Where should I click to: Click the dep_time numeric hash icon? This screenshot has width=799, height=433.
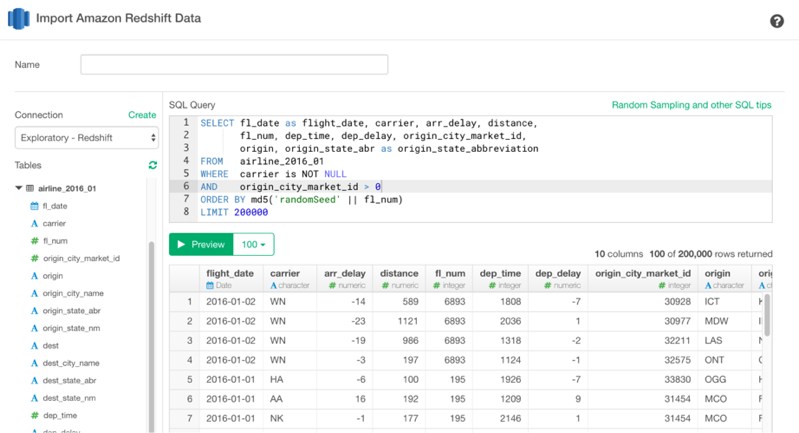pos(34,414)
